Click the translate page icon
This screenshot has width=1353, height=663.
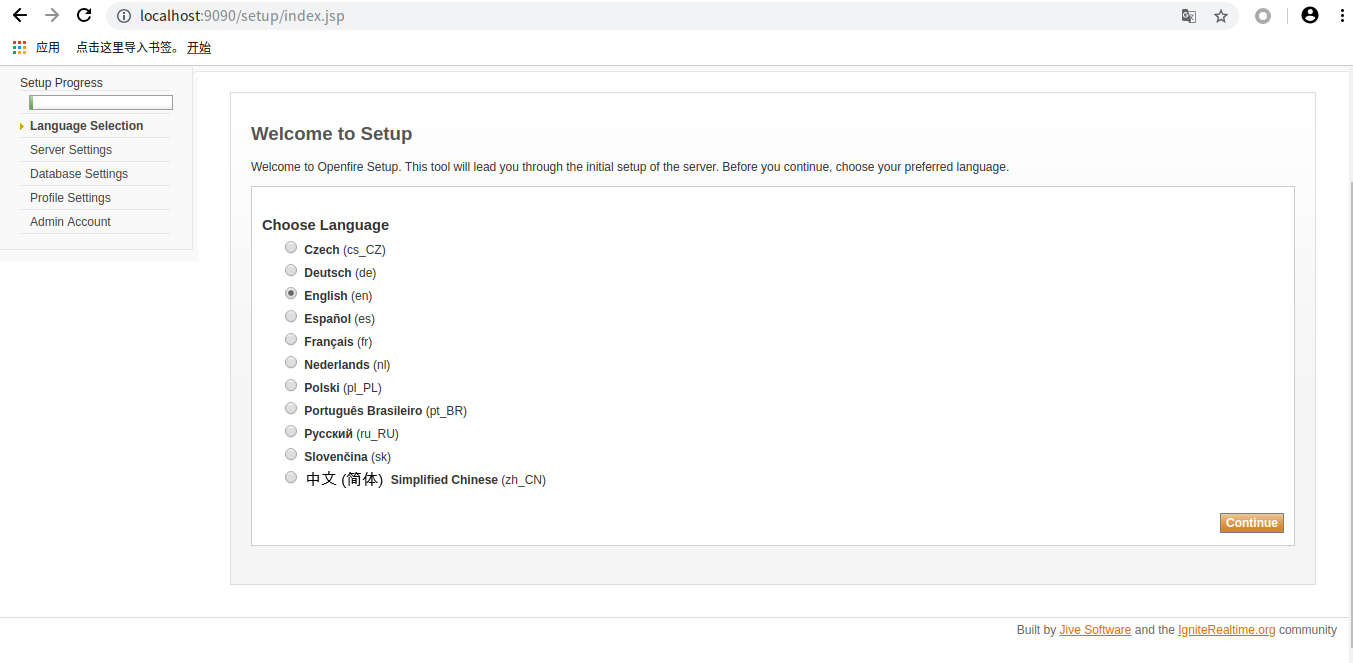(1189, 16)
